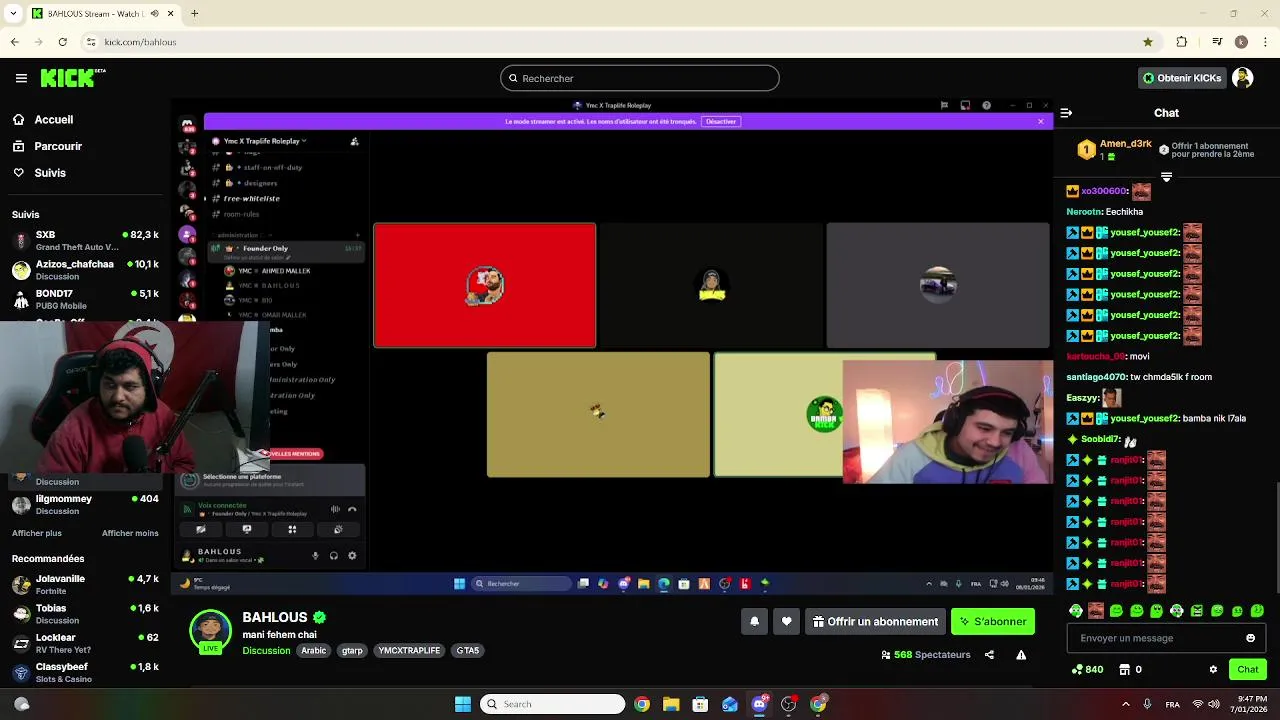Click the Rechercher search field
Viewport: 1280px width, 720px height.
640,78
